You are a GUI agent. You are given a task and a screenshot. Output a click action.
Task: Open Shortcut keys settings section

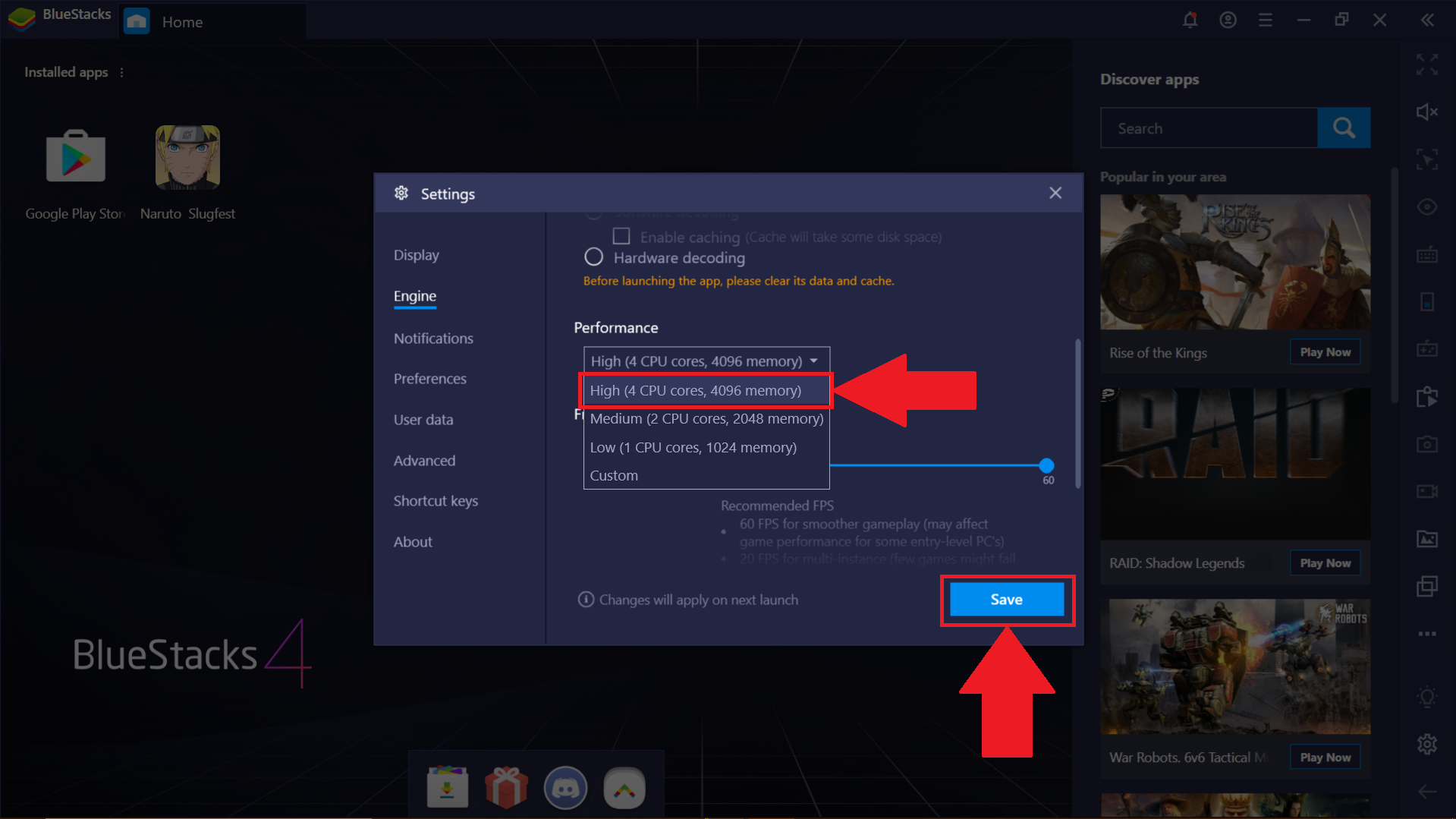point(436,501)
